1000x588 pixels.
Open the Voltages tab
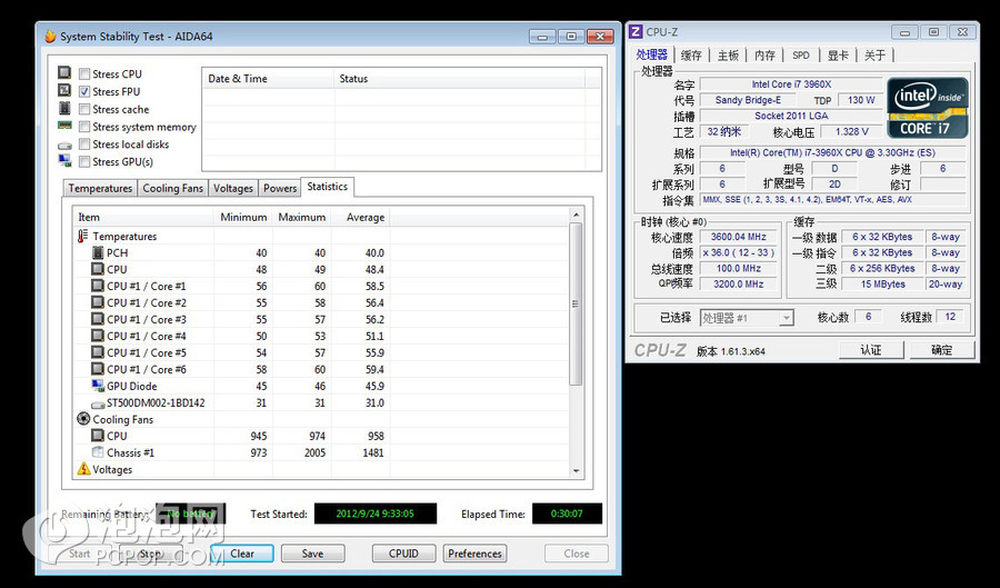click(x=233, y=188)
